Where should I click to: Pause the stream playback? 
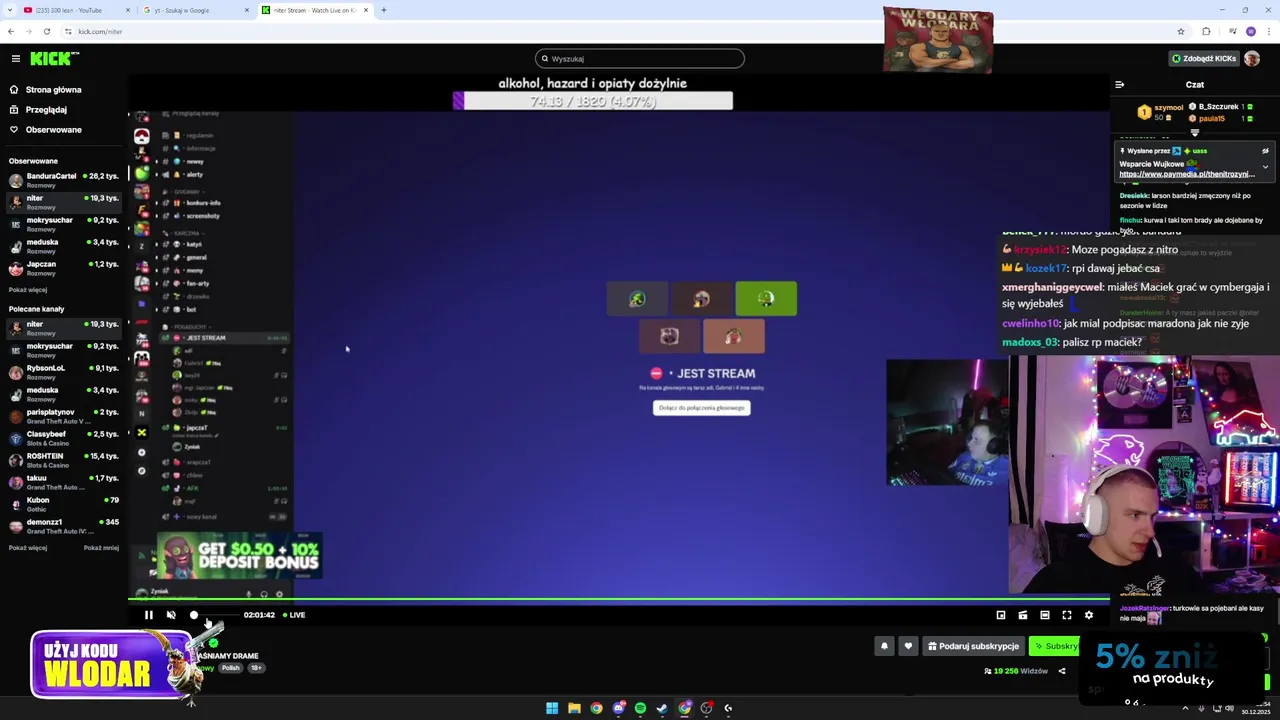149,615
